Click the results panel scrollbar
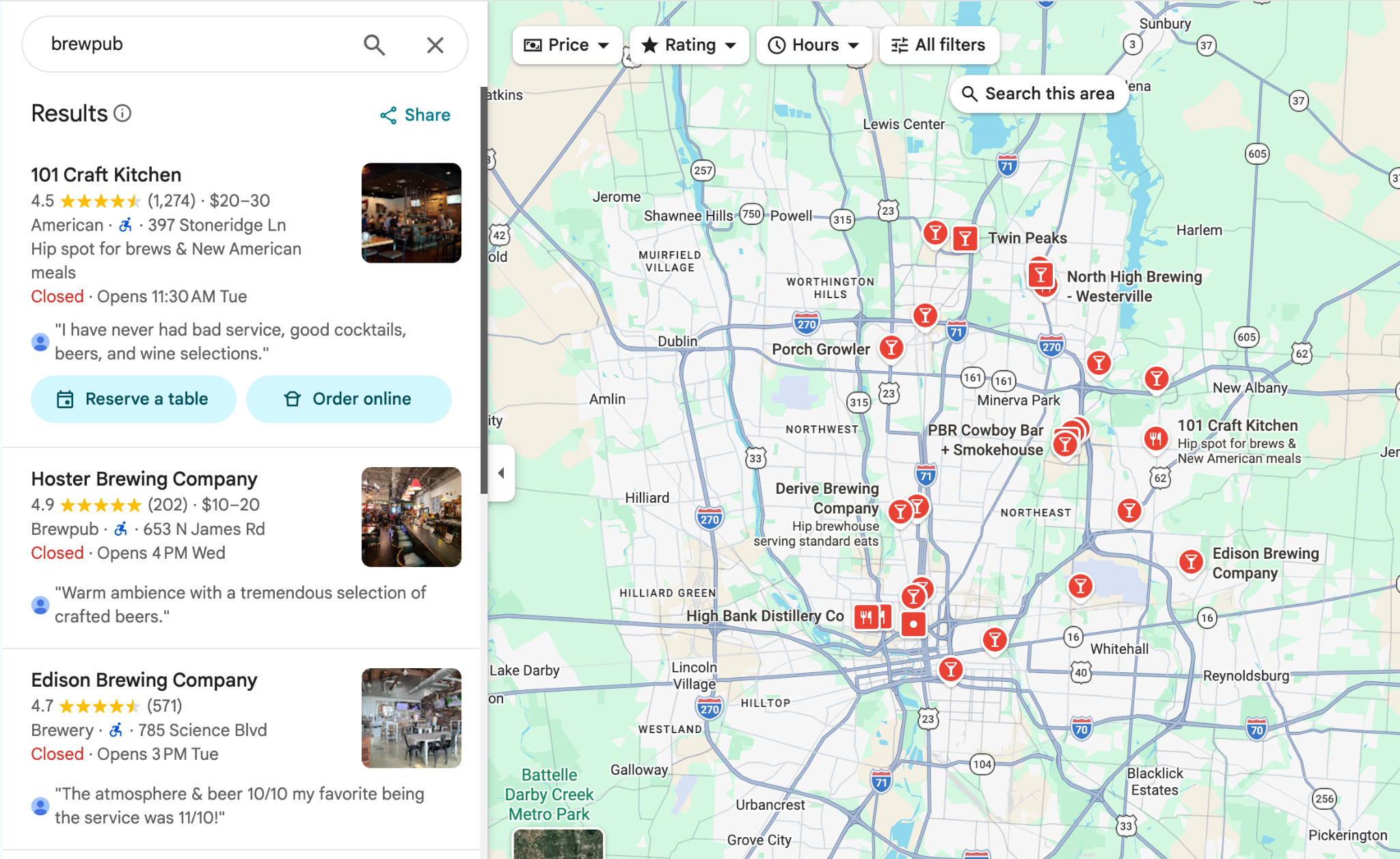This screenshot has width=1400, height=859. pyautogui.click(x=484, y=291)
